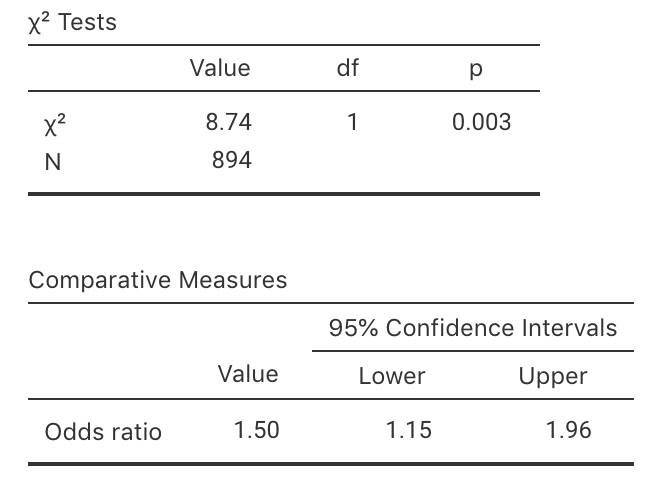Select the Value column header in χ² Tests
Image resolution: width=664 pixels, height=488 pixels.
pos(220,68)
